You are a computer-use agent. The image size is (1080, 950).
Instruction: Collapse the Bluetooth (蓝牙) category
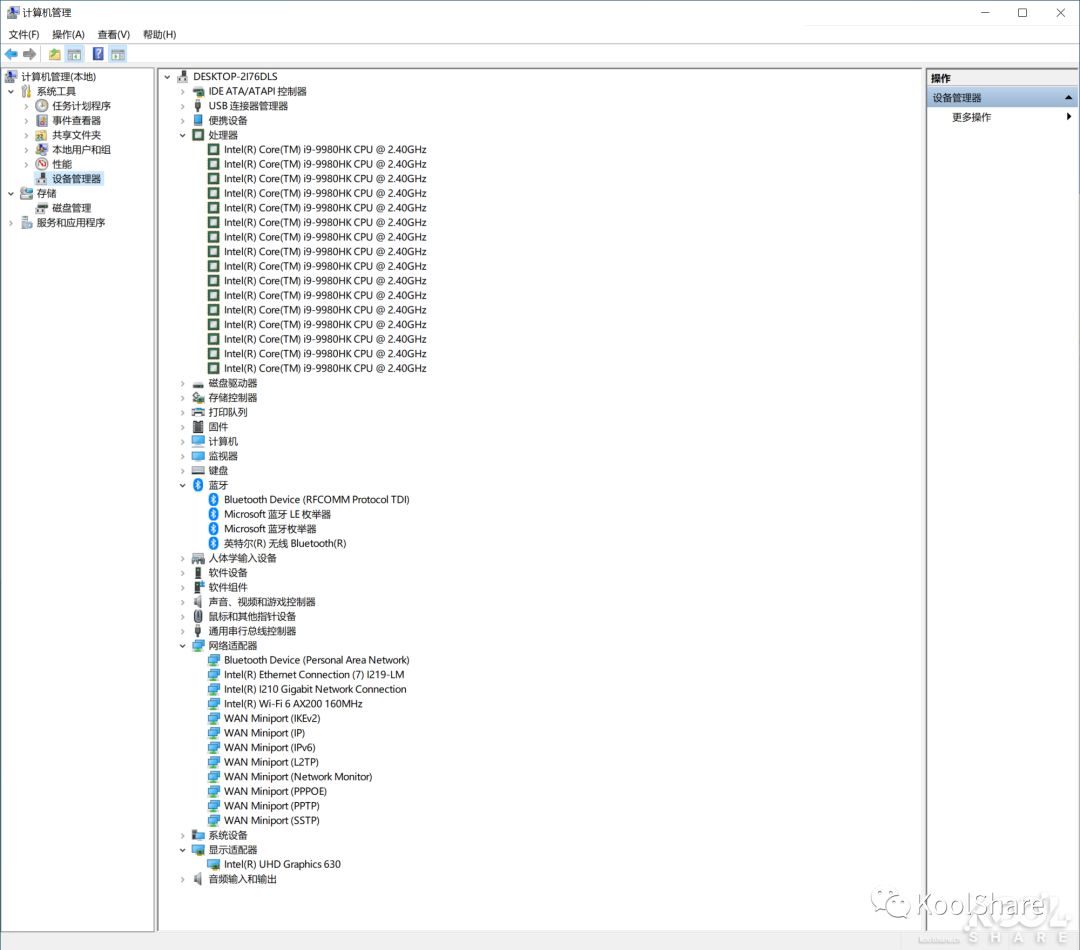pyautogui.click(x=183, y=486)
